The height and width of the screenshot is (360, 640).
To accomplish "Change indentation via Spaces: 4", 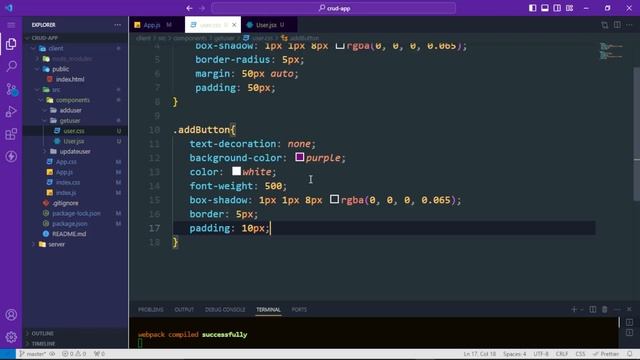I will pyautogui.click(x=515, y=354).
